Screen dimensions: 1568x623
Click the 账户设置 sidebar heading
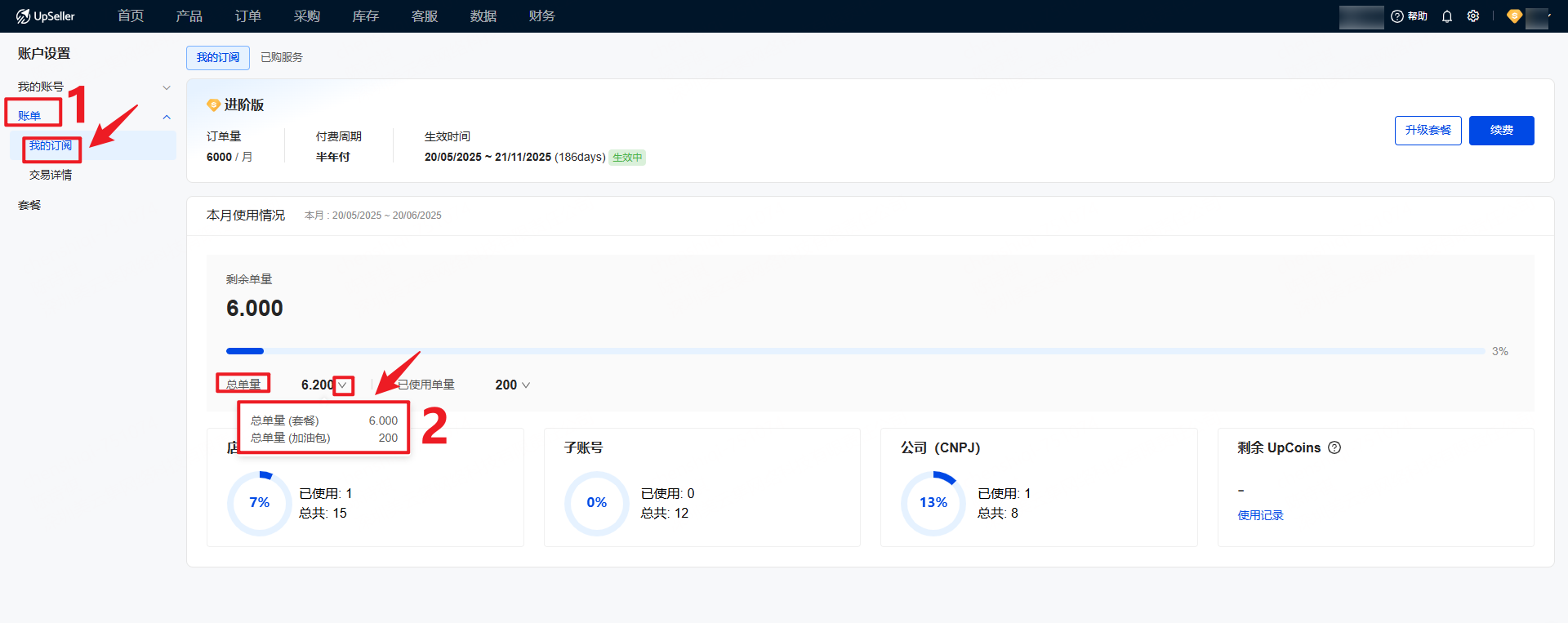pos(44,54)
